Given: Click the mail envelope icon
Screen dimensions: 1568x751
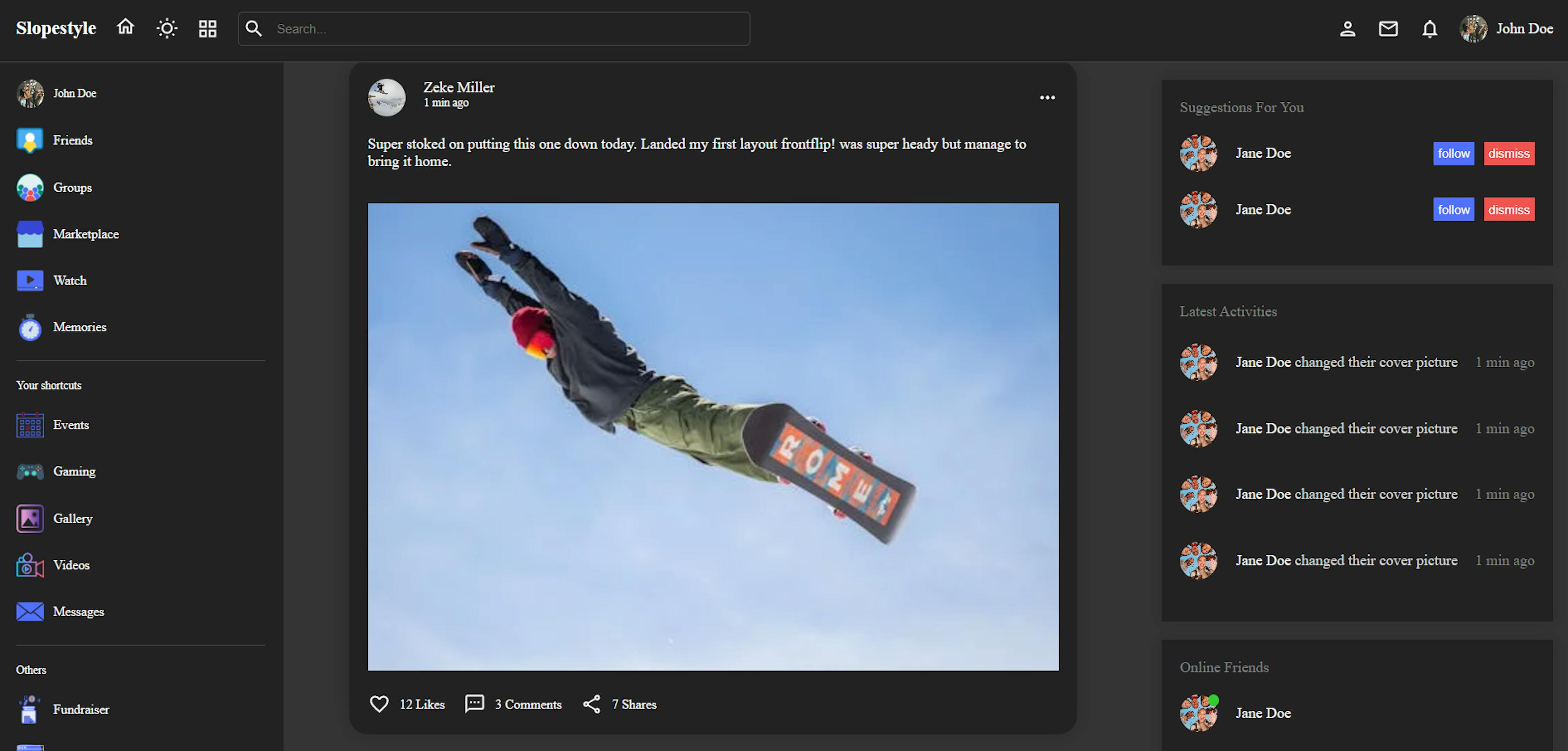Looking at the screenshot, I should tap(1388, 29).
